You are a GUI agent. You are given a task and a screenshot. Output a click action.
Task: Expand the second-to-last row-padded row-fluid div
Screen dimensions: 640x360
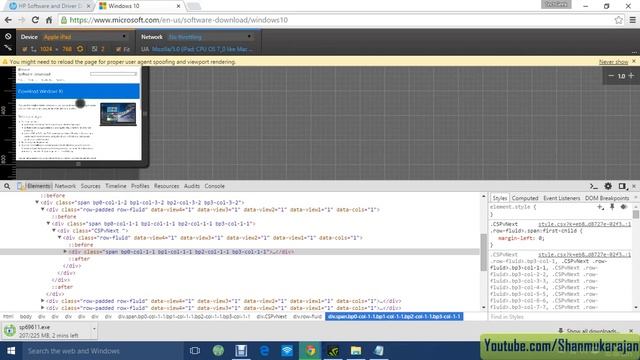tap(42, 301)
